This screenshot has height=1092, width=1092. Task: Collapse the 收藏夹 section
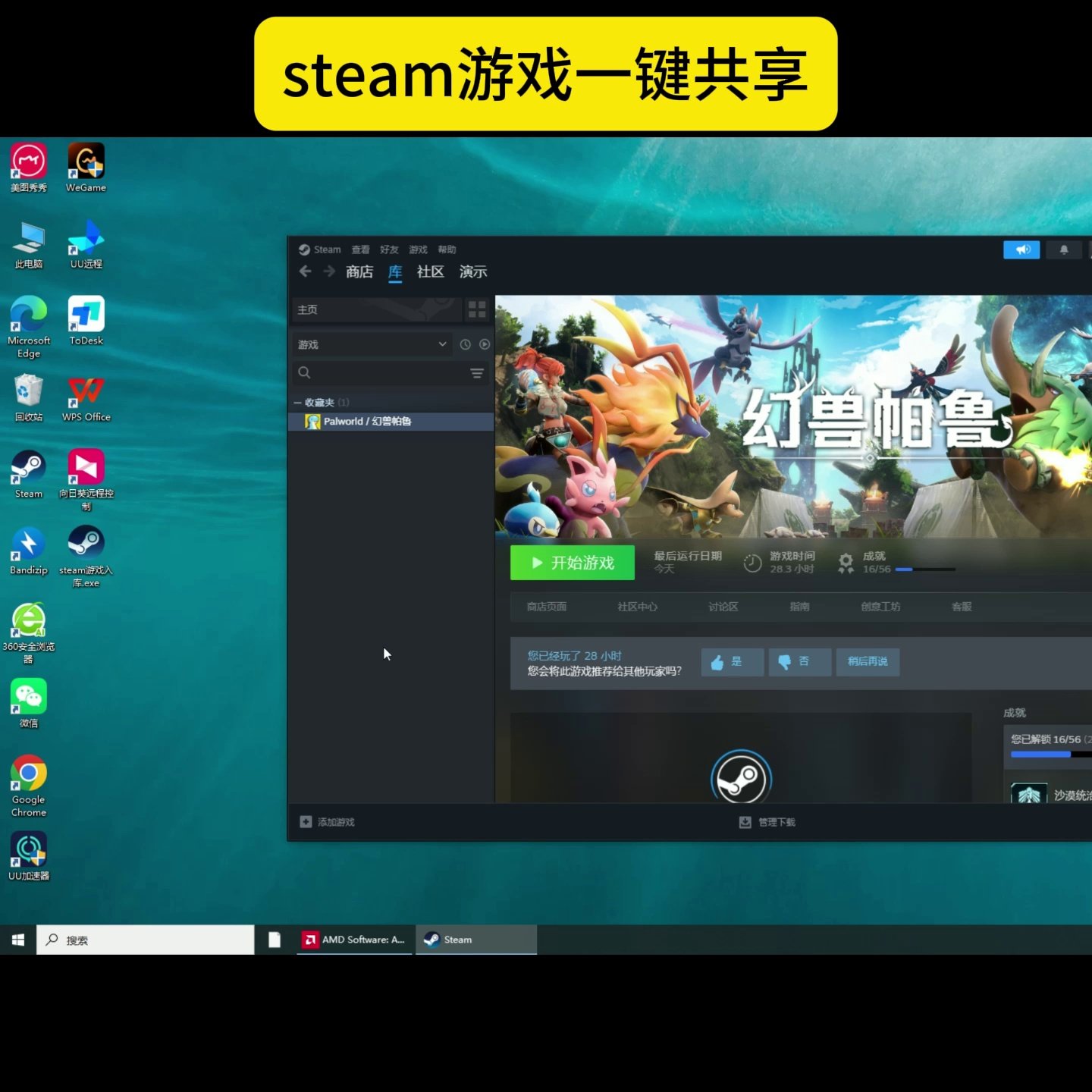click(x=299, y=402)
